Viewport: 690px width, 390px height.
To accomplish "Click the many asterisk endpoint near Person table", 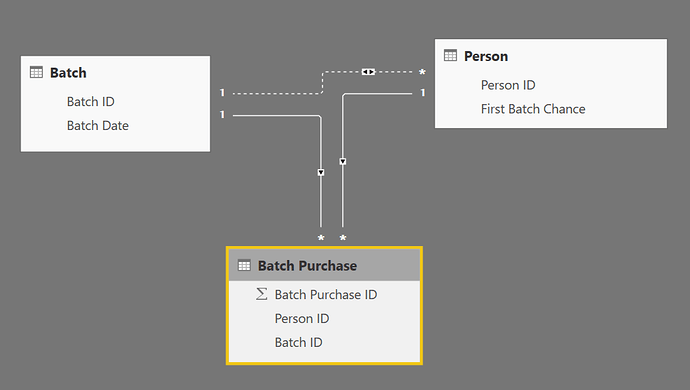I will [x=422, y=72].
